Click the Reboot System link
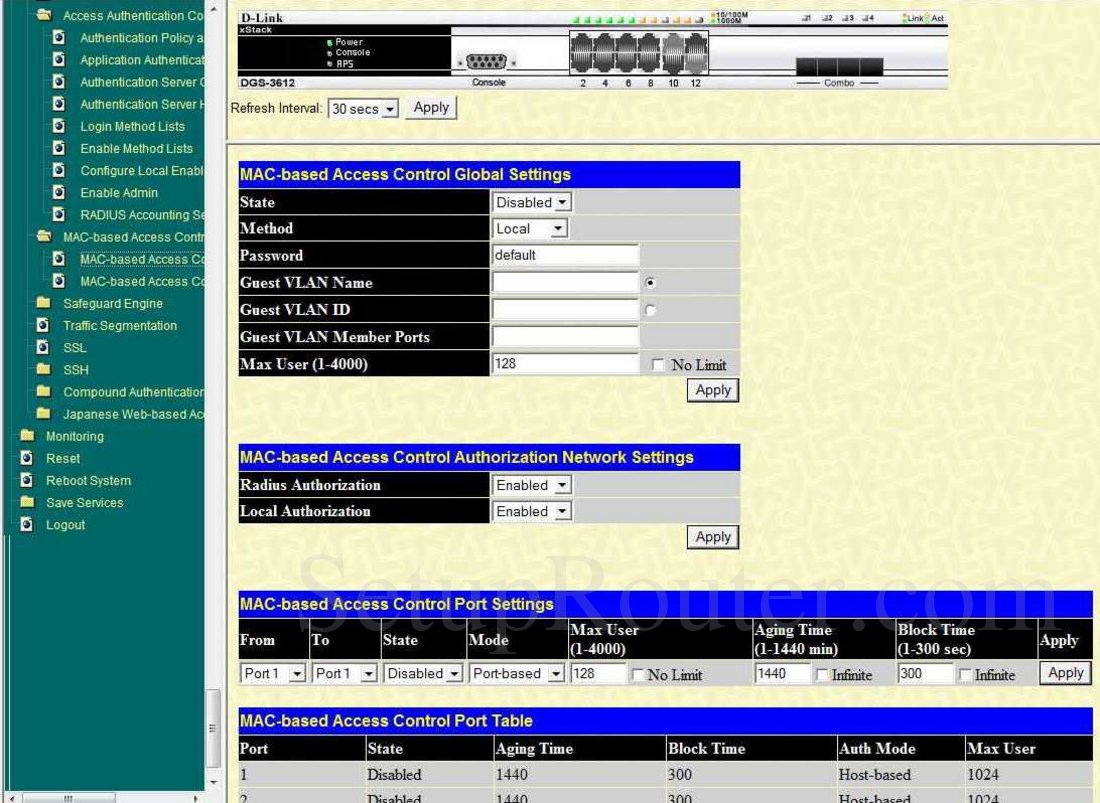 point(88,480)
